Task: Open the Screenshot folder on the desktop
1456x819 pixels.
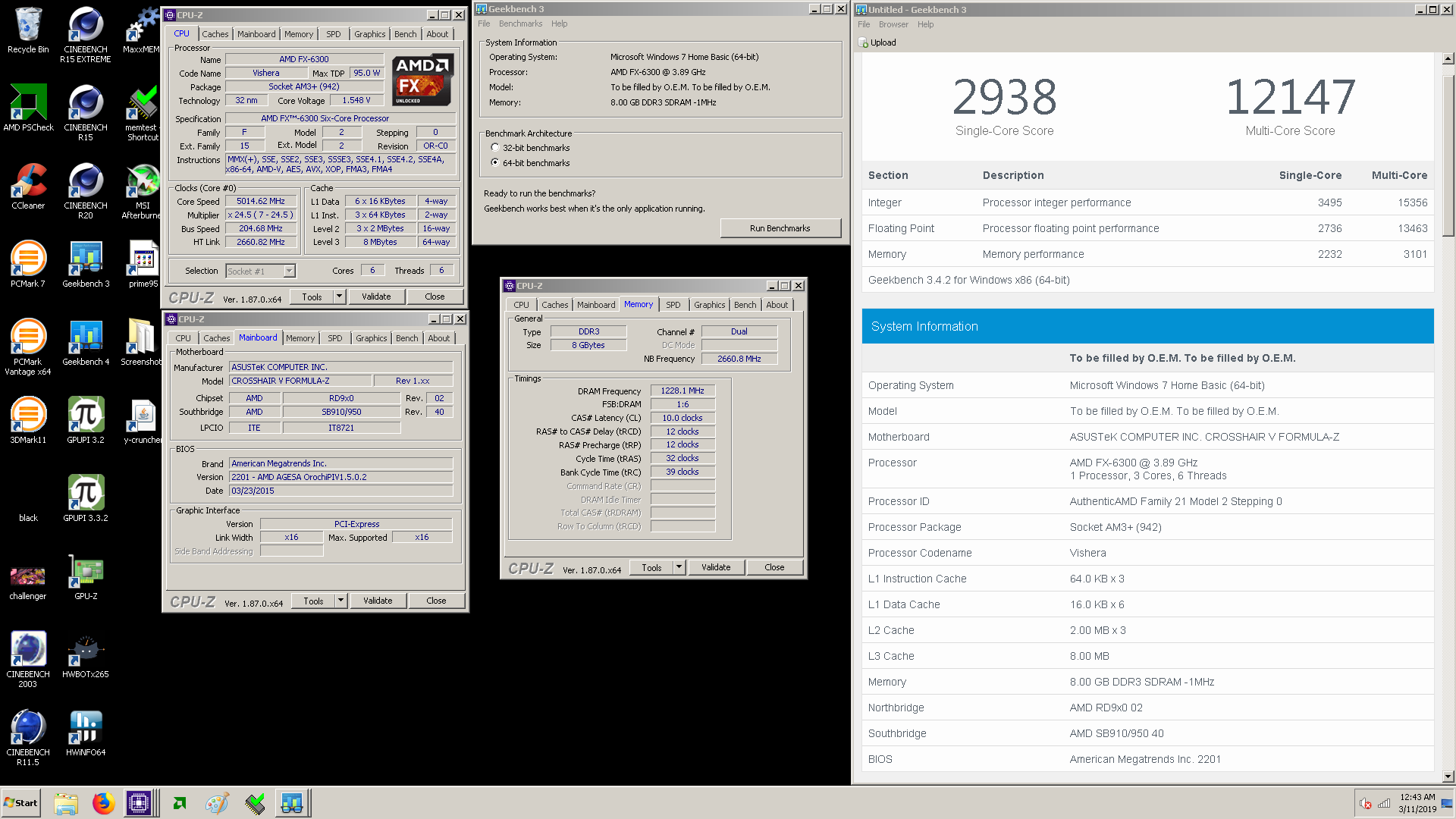Action: coord(142,343)
